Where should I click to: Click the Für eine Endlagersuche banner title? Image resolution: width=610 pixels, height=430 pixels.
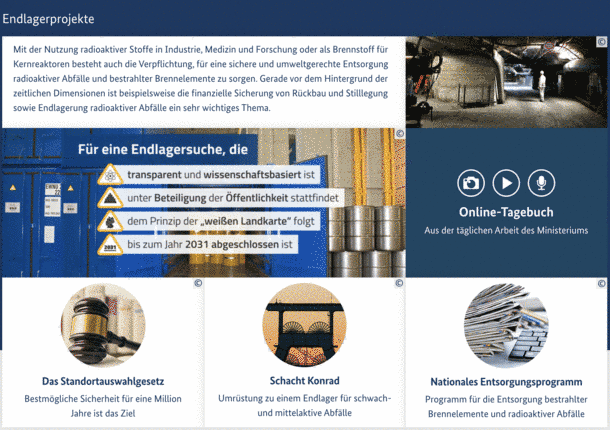click(x=163, y=149)
